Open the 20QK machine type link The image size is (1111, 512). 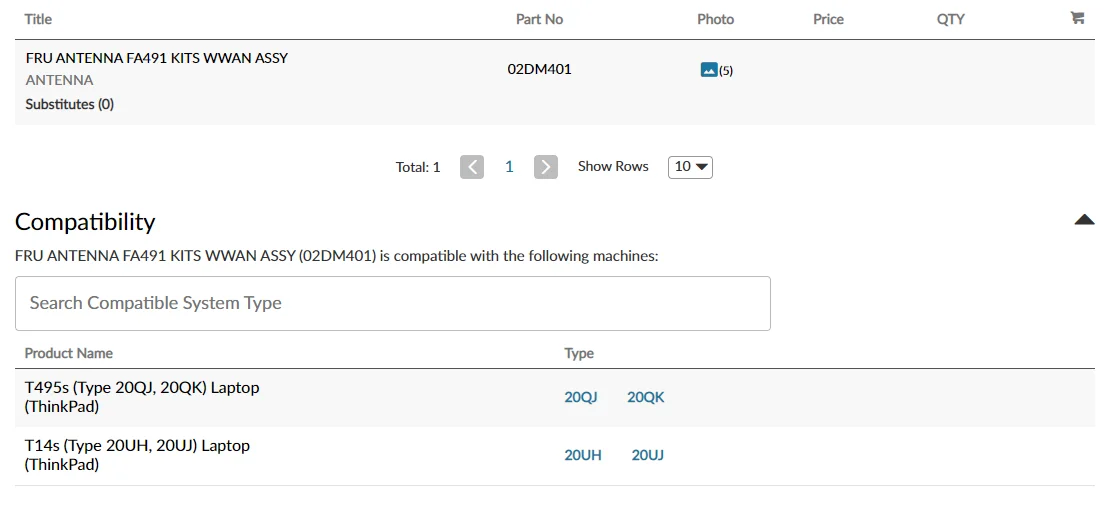(646, 397)
